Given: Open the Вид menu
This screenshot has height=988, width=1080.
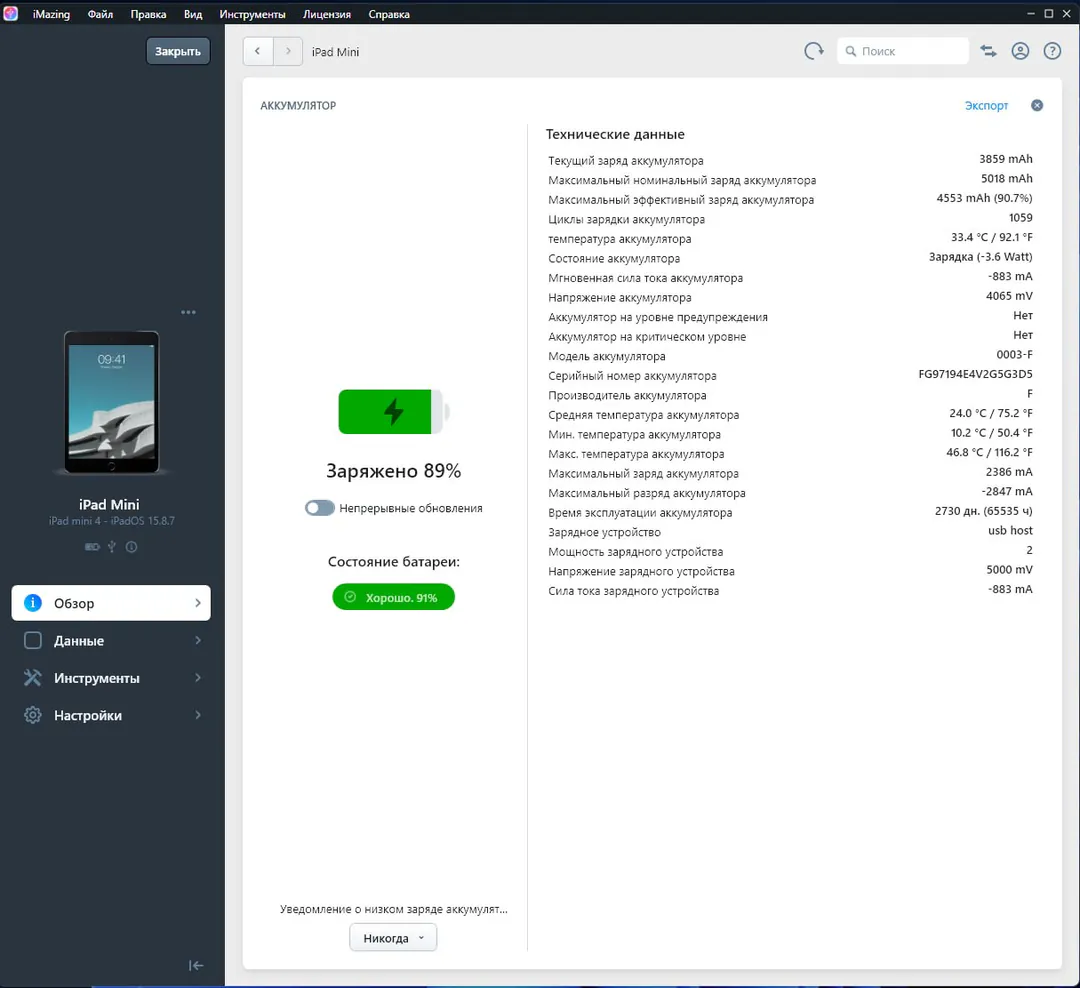Looking at the screenshot, I should [193, 14].
